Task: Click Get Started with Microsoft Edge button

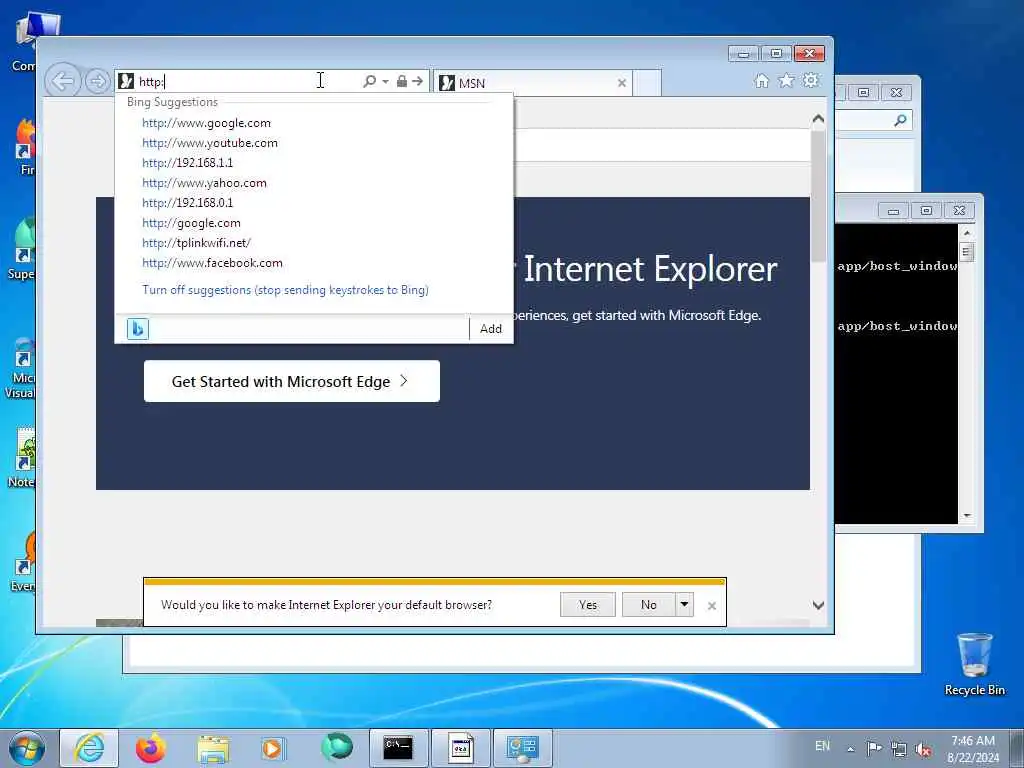Action: click(291, 381)
